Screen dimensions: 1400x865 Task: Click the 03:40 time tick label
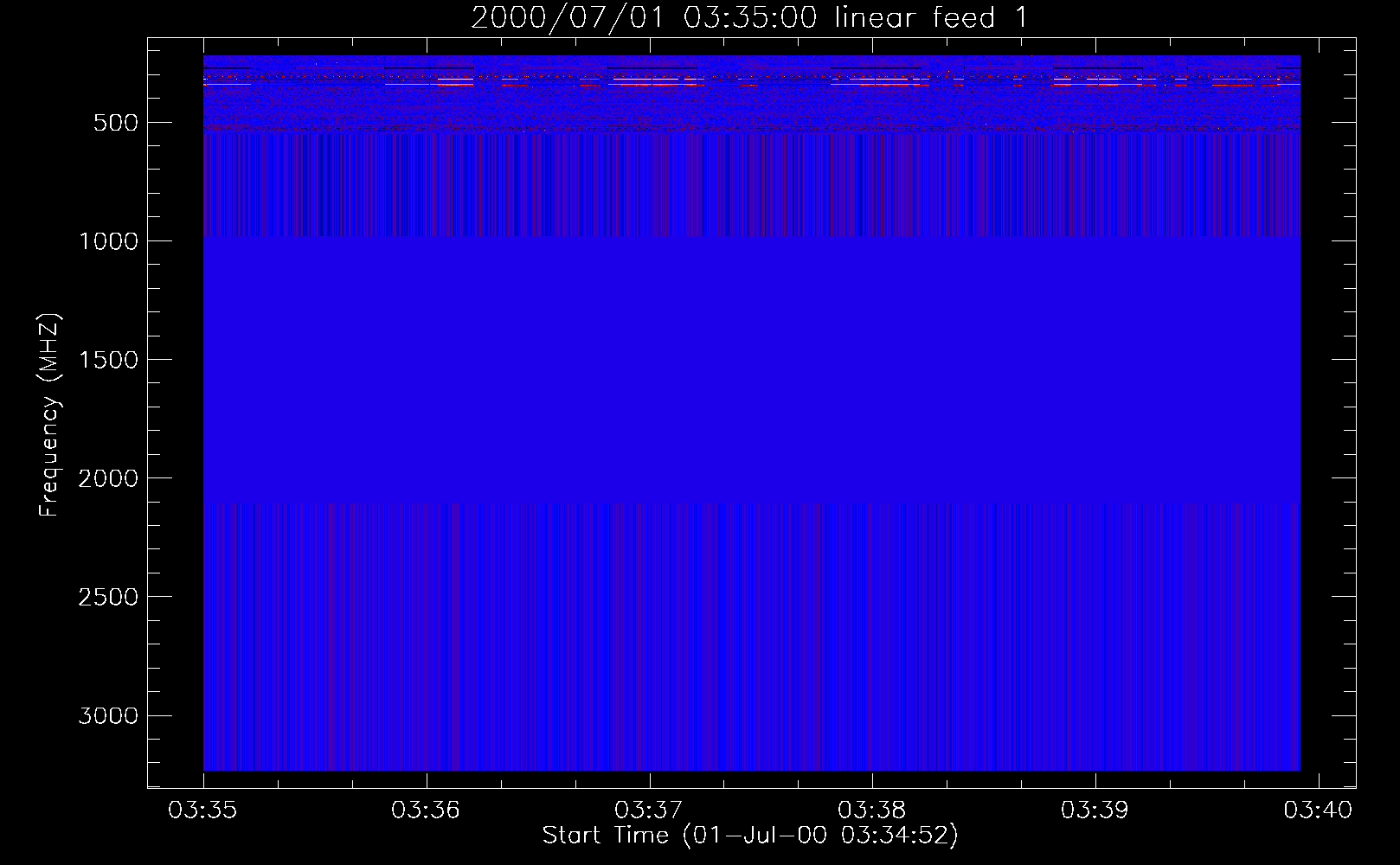point(1318,811)
